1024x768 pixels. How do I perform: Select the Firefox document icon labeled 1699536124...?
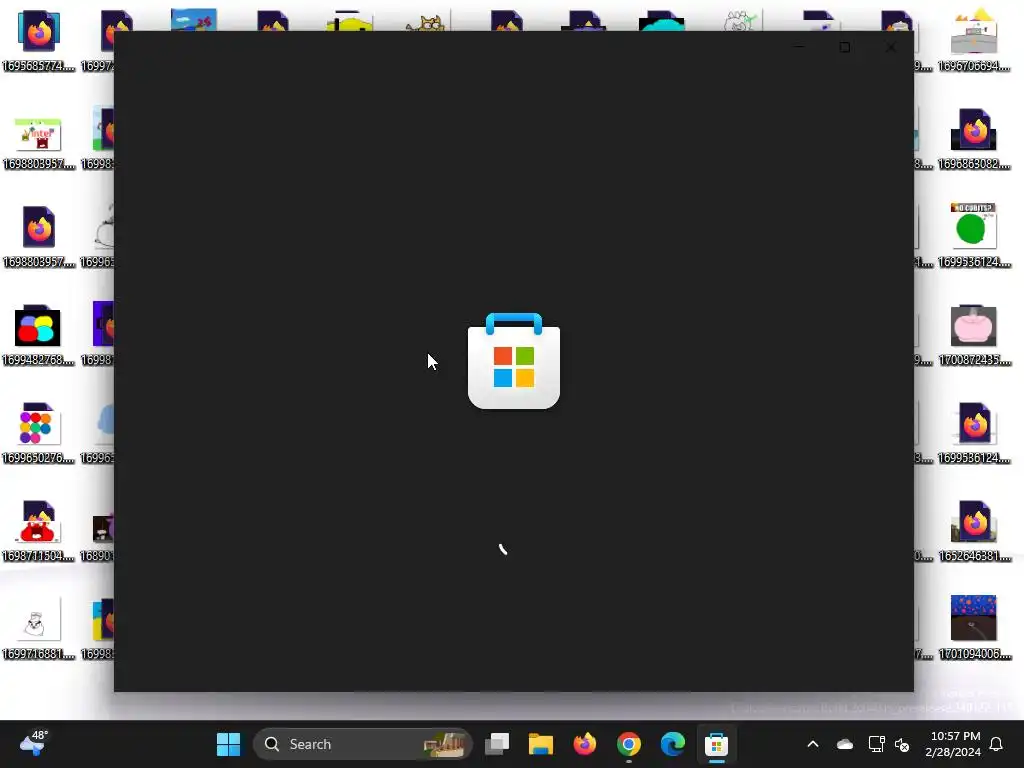[974, 432]
